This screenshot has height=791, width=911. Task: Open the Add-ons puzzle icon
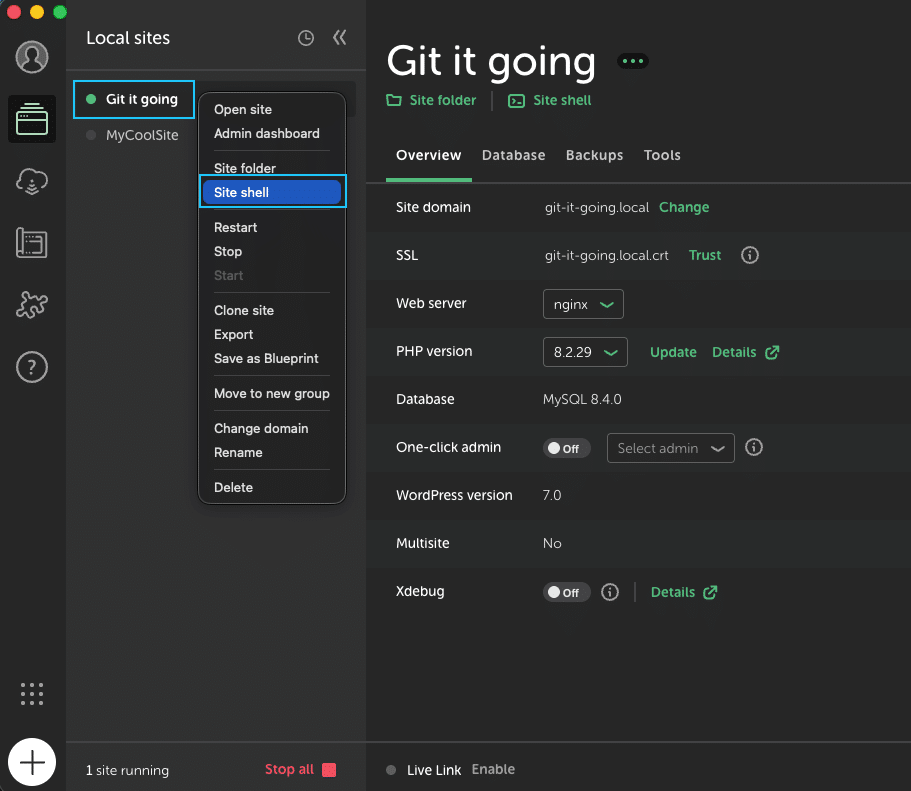(32, 305)
